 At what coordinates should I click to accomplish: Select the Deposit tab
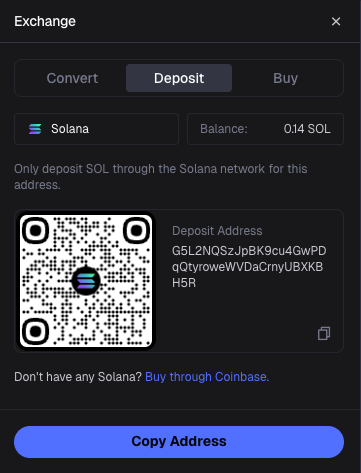coord(179,78)
